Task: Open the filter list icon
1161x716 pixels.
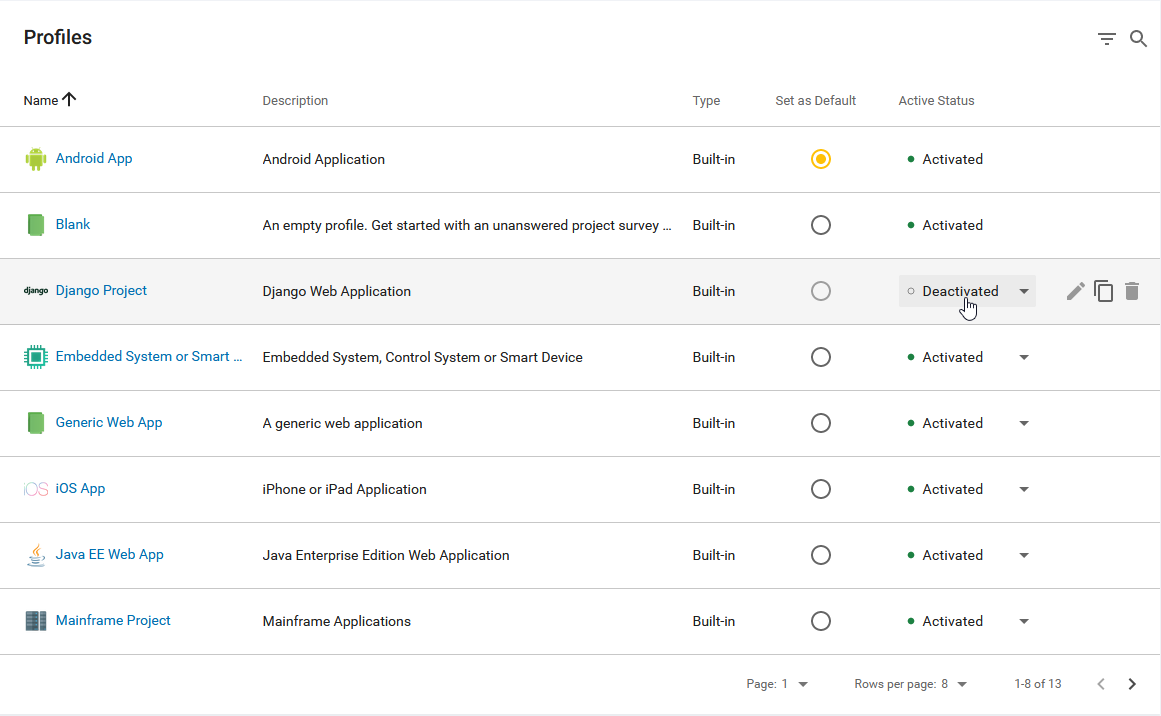Action: (1106, 39)
